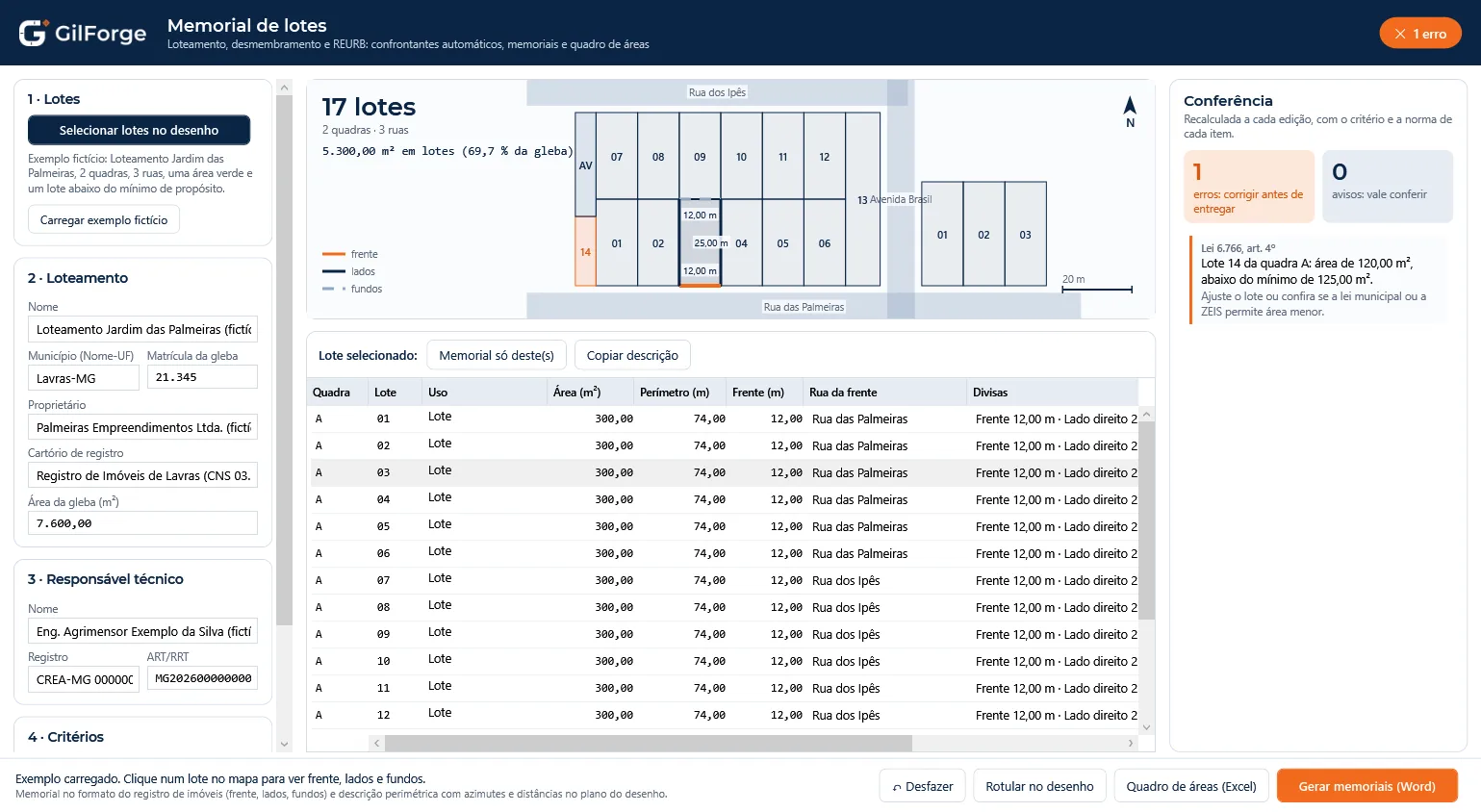Sort table by Quadra column header

(335, 393)
